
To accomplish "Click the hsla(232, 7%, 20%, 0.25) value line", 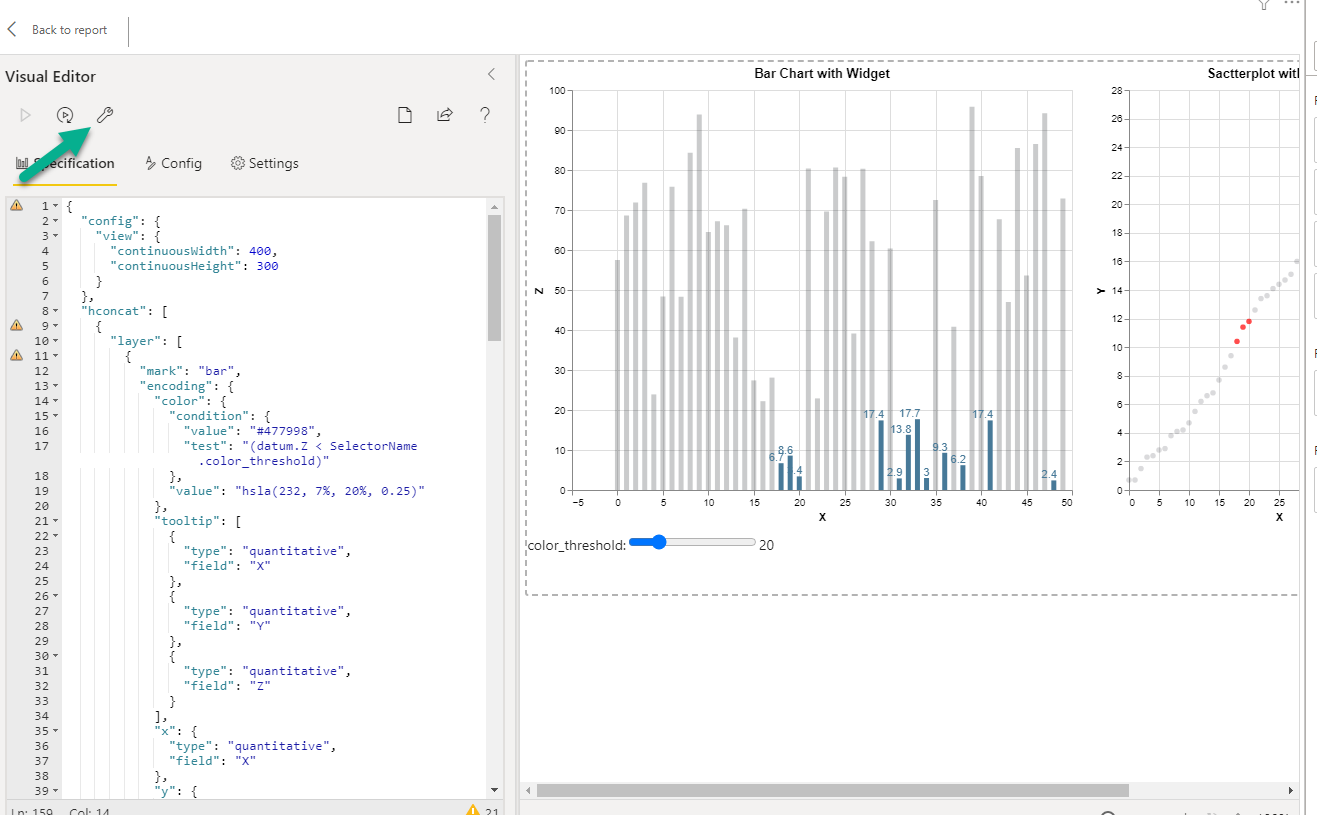I will 297,491.
